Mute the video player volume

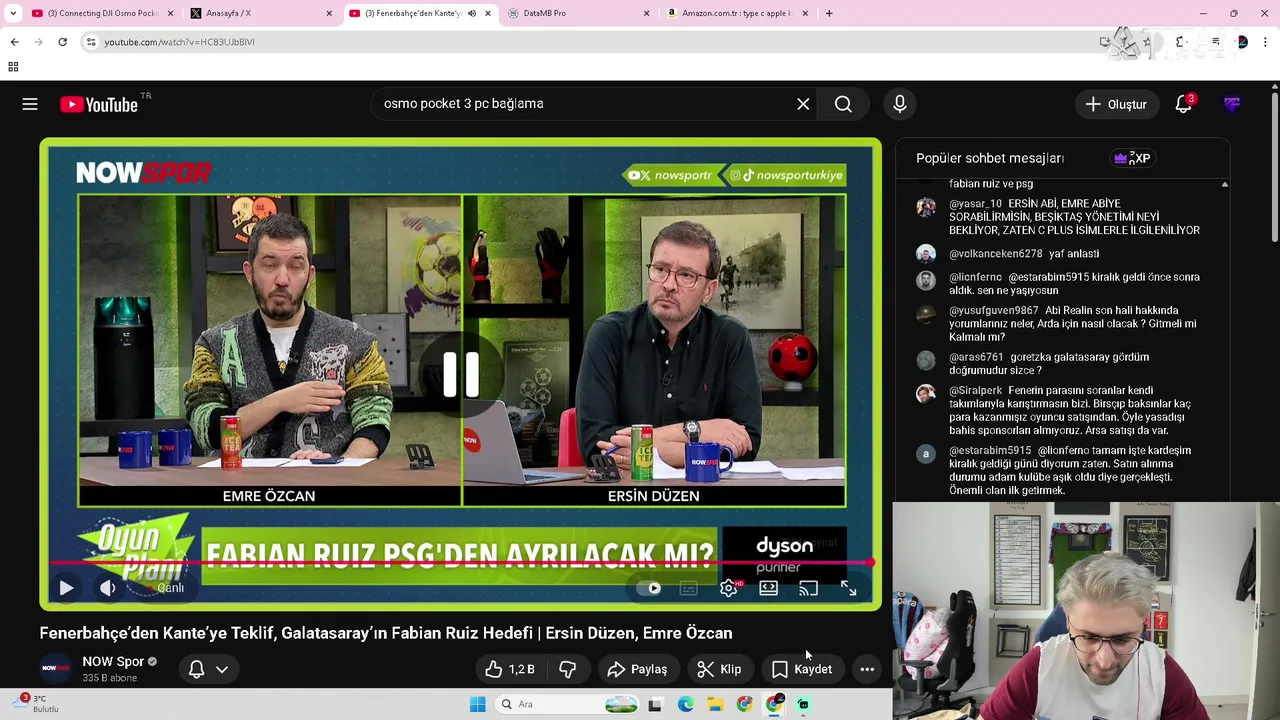pos(108,588)
